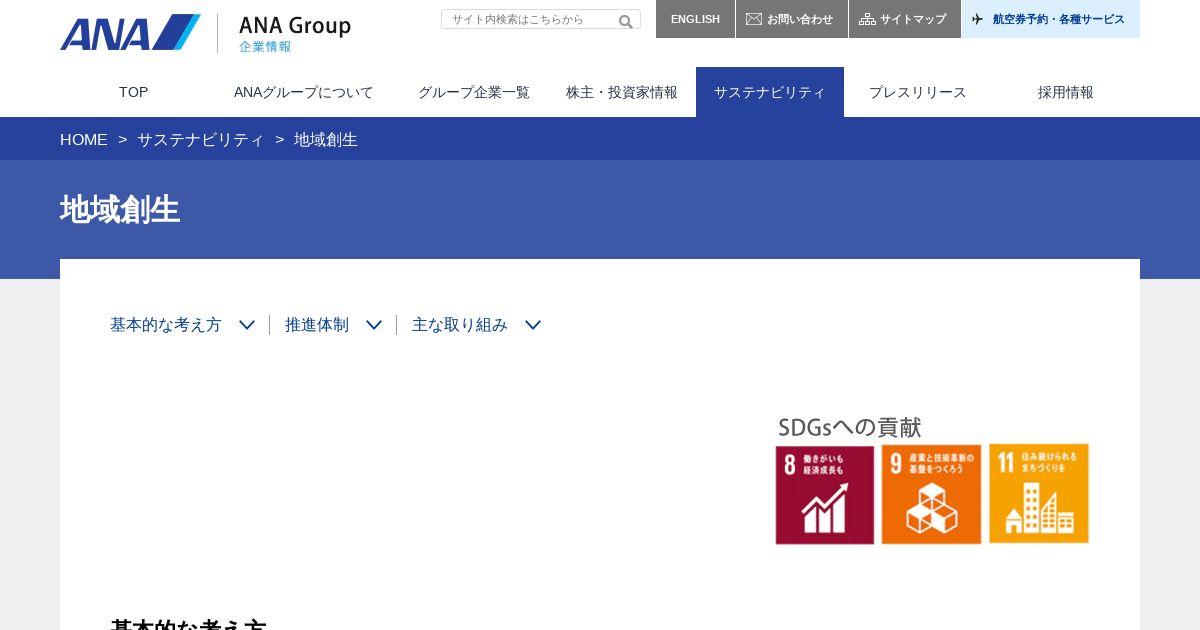
Task: Click the envelope contact icon
Action: [754, 19]
